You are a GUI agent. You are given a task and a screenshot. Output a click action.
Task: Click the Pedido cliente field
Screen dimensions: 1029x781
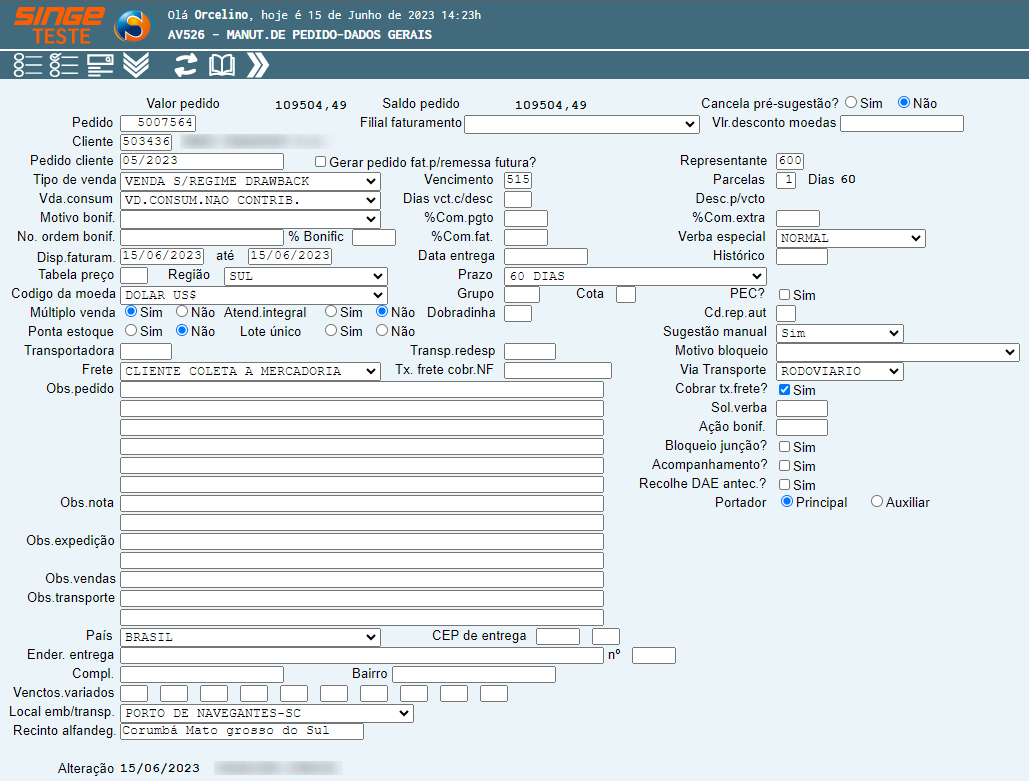click(x=202, y=161)
